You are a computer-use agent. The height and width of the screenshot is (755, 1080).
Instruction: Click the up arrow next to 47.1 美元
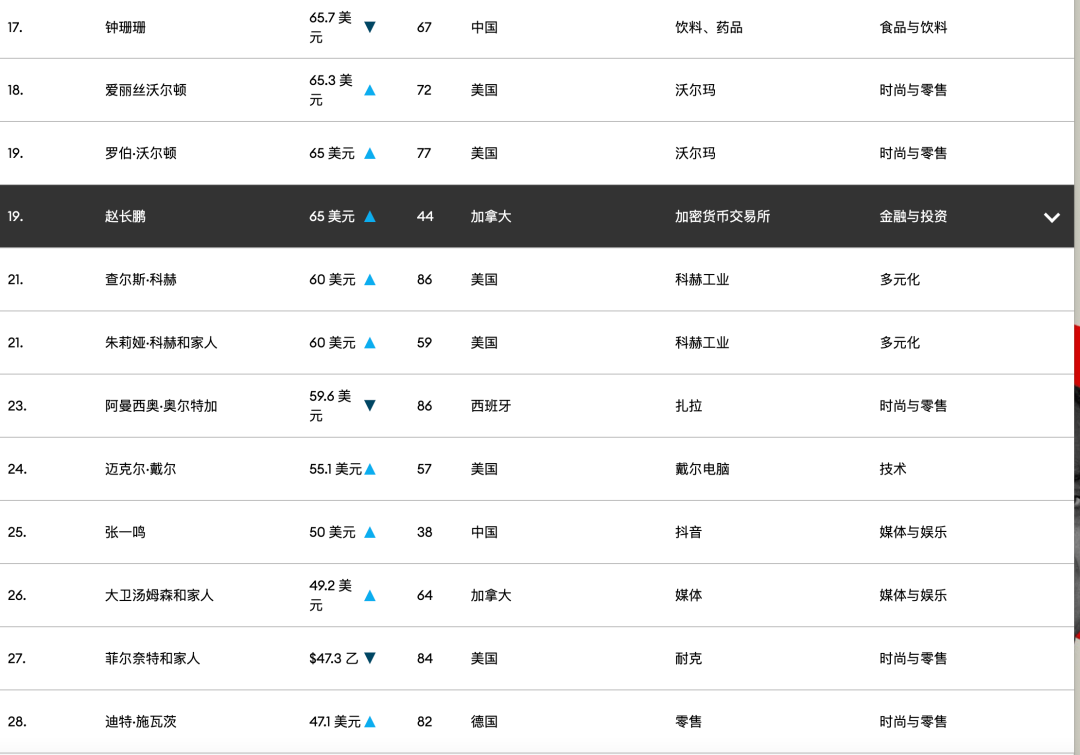click(369, 722)
